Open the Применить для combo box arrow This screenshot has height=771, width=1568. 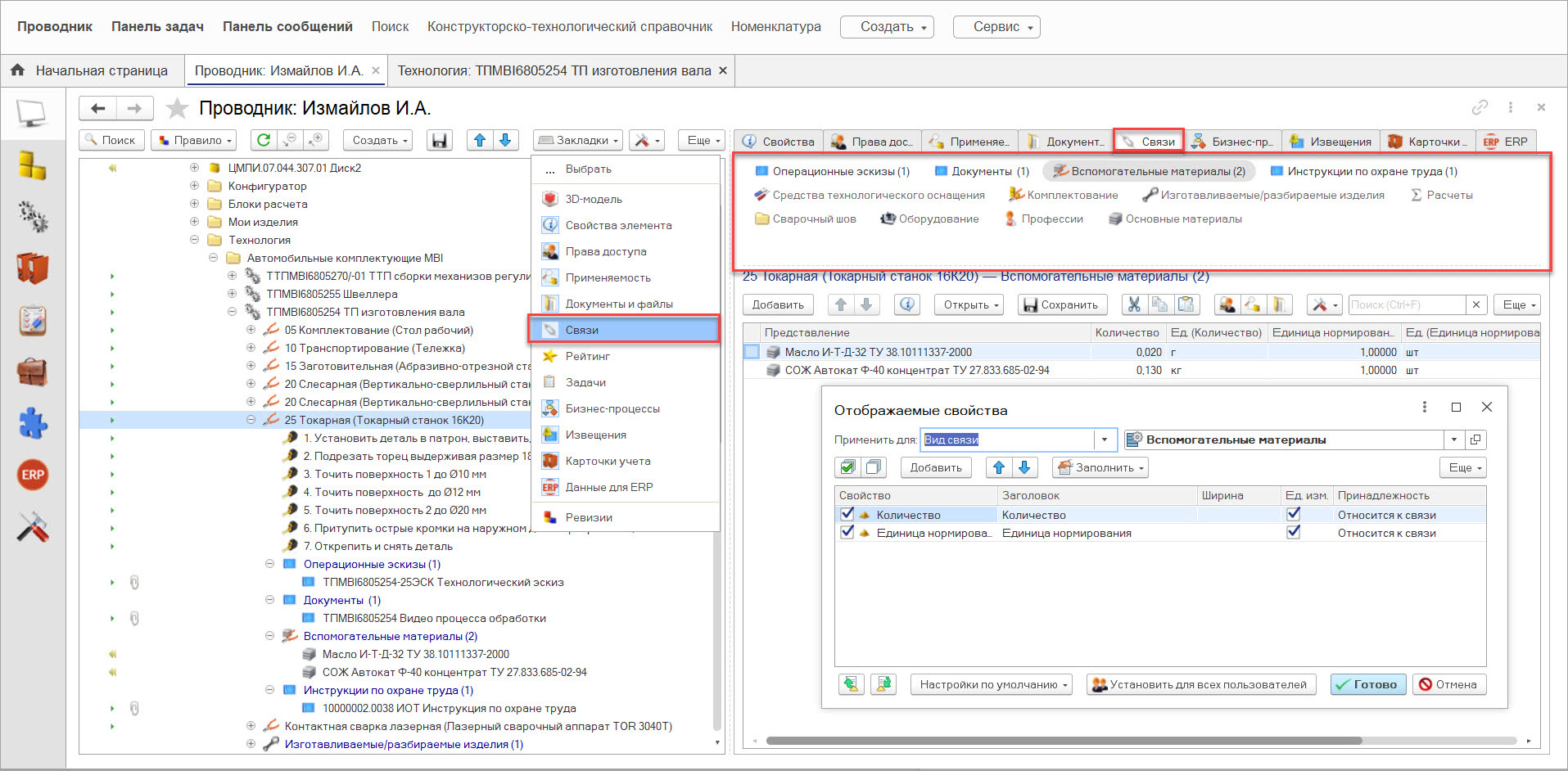click(x=1105, y=440)
